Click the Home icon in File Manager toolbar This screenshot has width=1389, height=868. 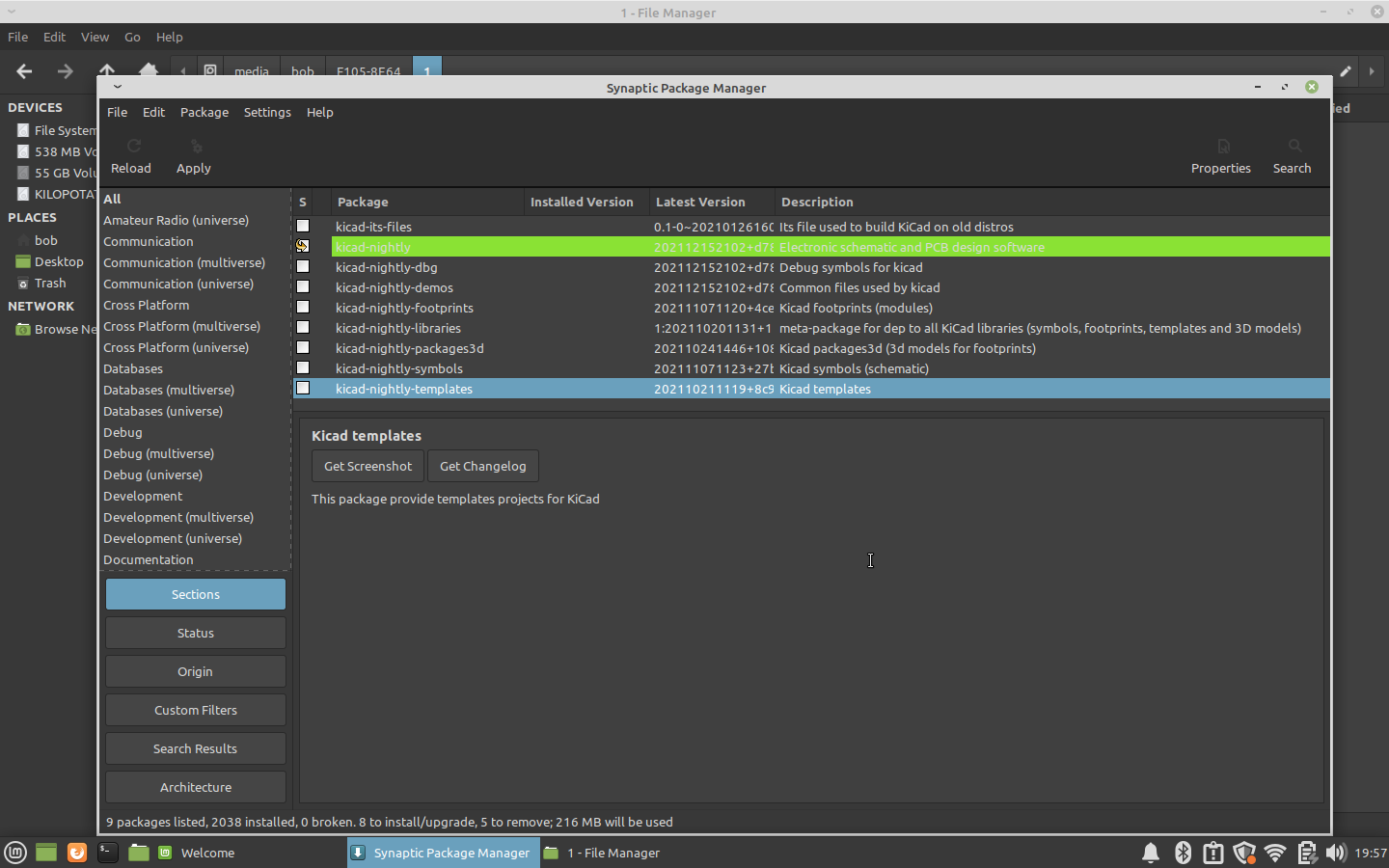pyautogui.click(x=149, y=71)
